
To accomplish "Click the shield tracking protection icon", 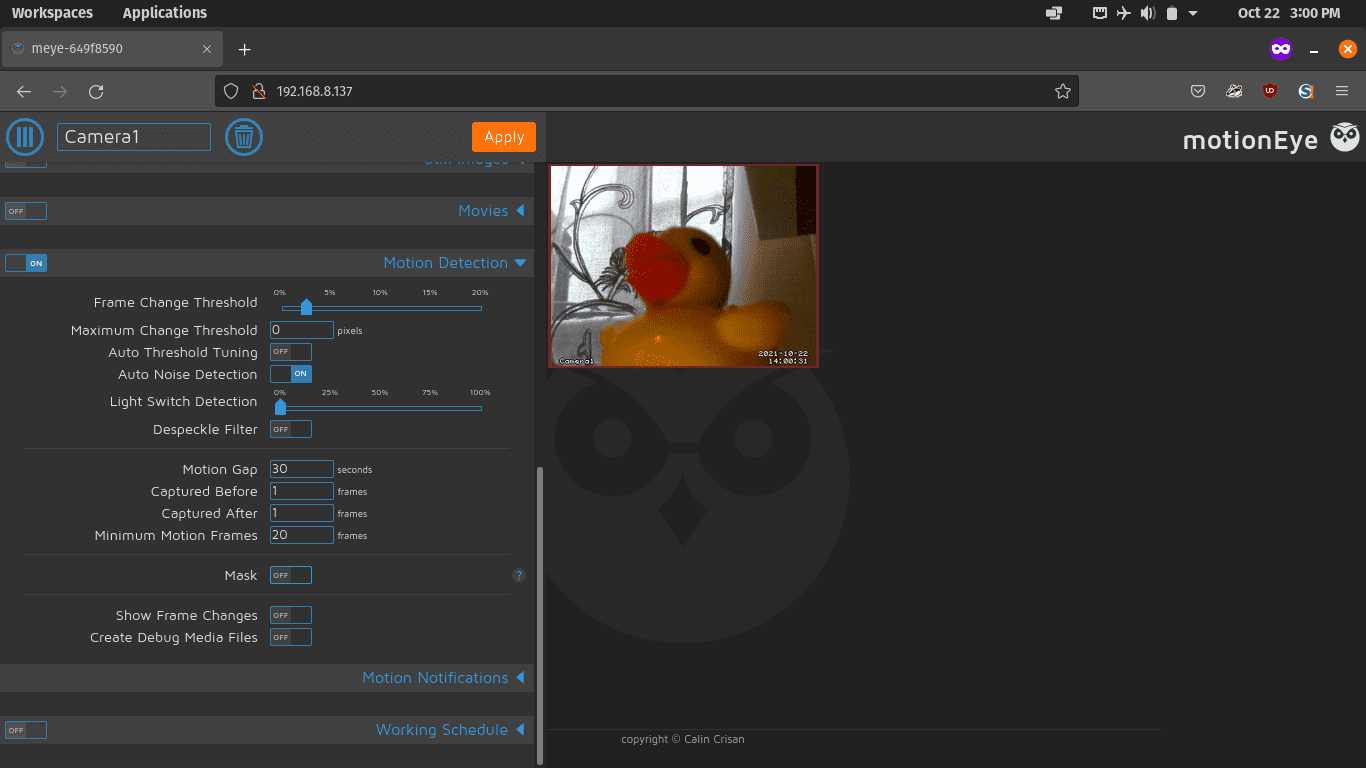I will pos(231,91).
